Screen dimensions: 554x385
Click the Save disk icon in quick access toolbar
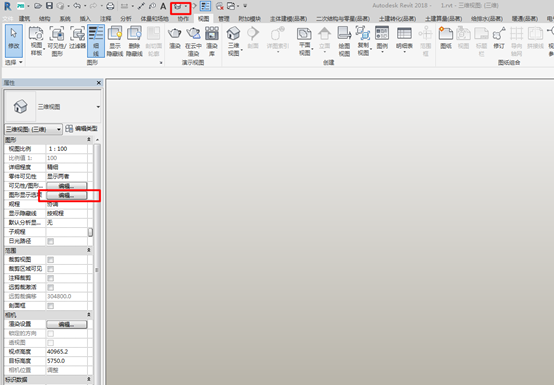point(50,6)
